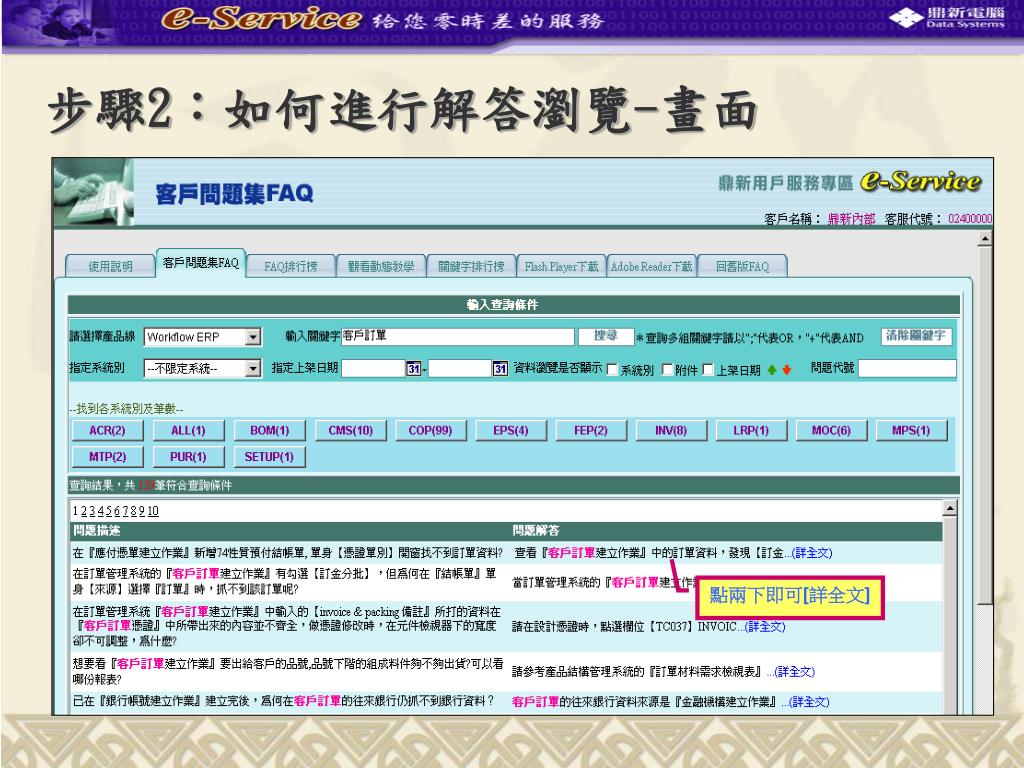Focus the 輸入關鍵字 keyword field
Viewport: 1024px width, 768px height.
[458, 336]
